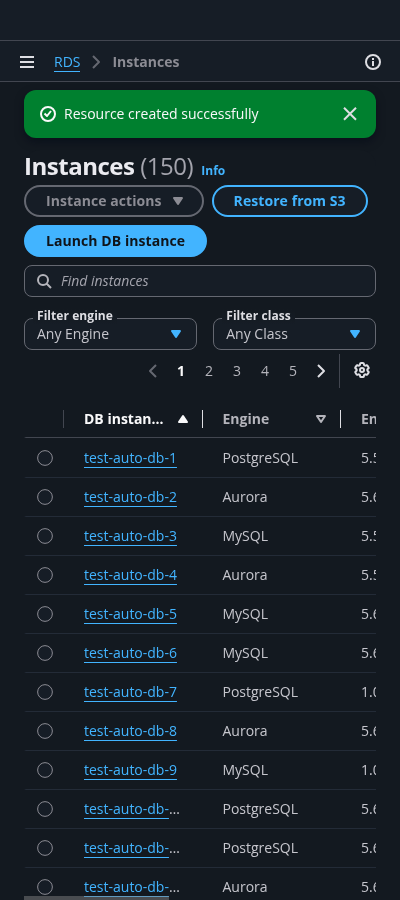Screen dimensions: 400x900
Task: Select radio button for test-auto-db-8
Action: (45, 731)
